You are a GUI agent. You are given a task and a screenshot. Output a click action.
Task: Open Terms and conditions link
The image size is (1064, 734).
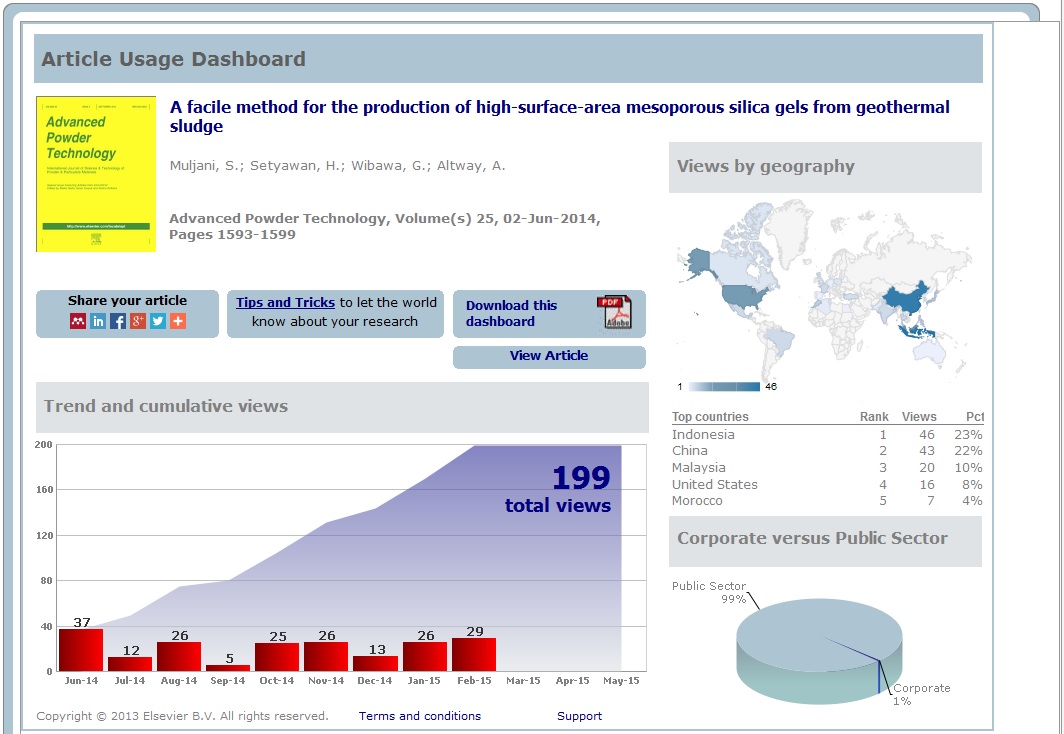click(419, 716)
